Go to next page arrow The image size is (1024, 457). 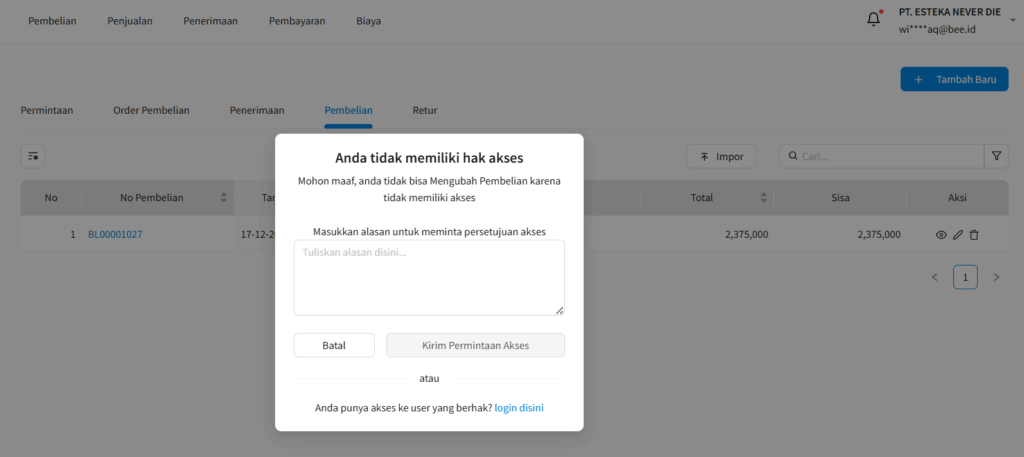point(997,277)
